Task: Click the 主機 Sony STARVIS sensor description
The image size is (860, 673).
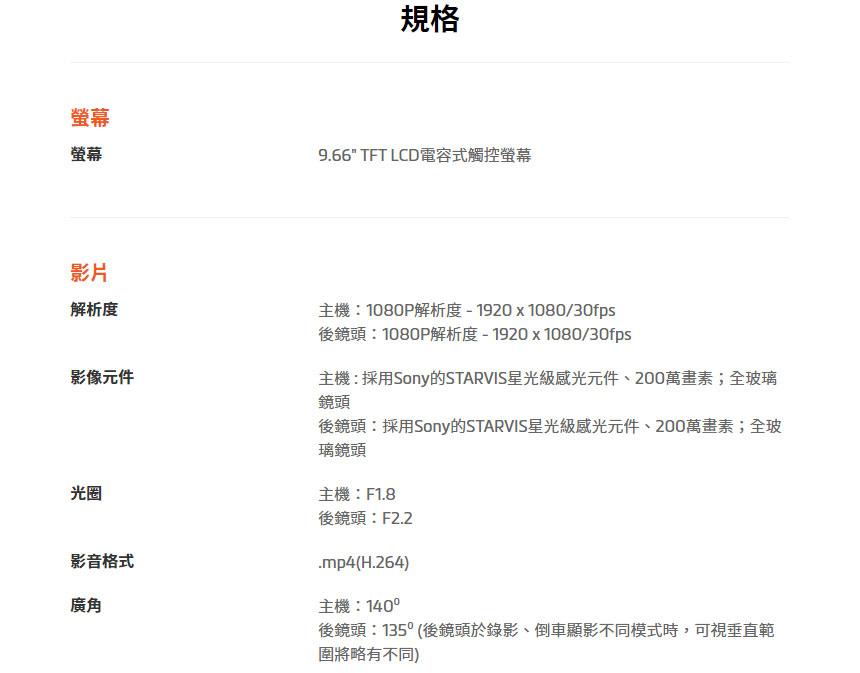Action: 548,379
